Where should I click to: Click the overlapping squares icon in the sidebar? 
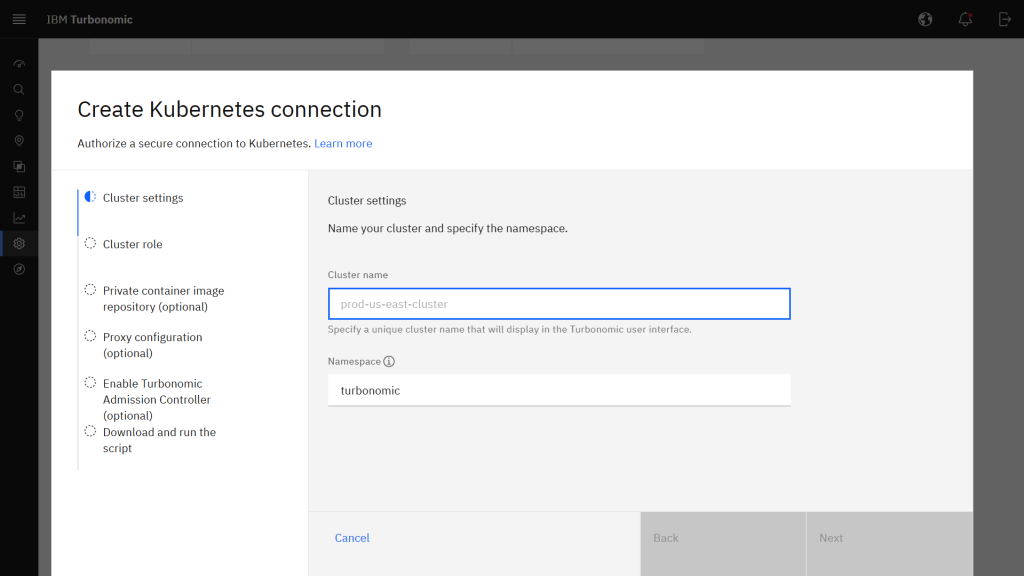click(x=19, y=167)
